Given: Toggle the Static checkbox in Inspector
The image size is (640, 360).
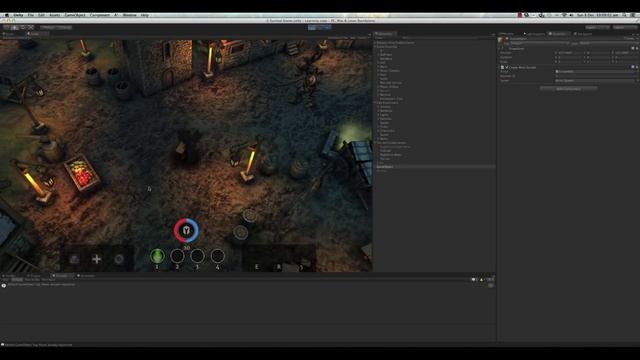Looking at the screenshot, I should (625, 38).
